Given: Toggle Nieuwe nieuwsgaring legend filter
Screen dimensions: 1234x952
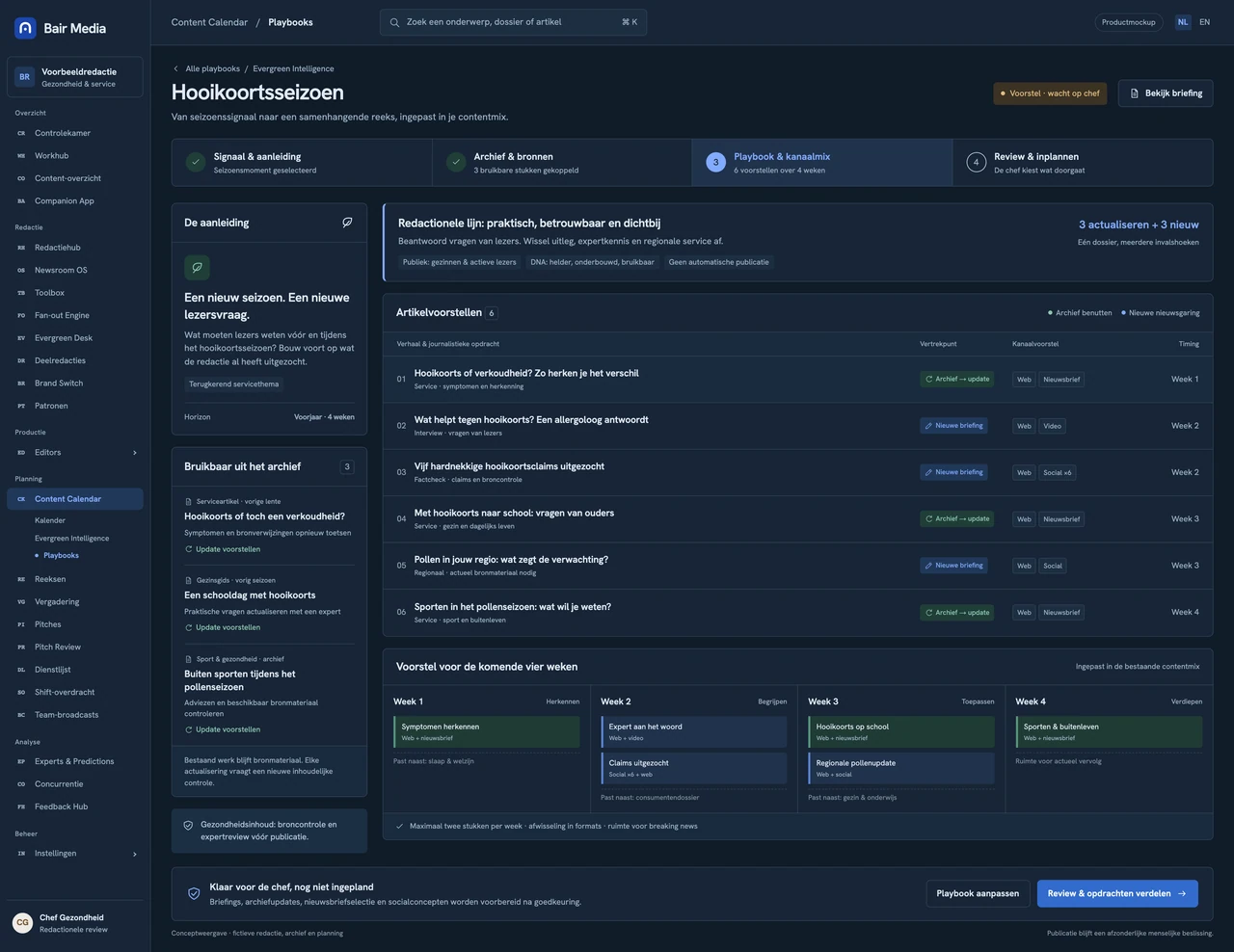Looking at the screenshot, I should (x=1160, y=313).
